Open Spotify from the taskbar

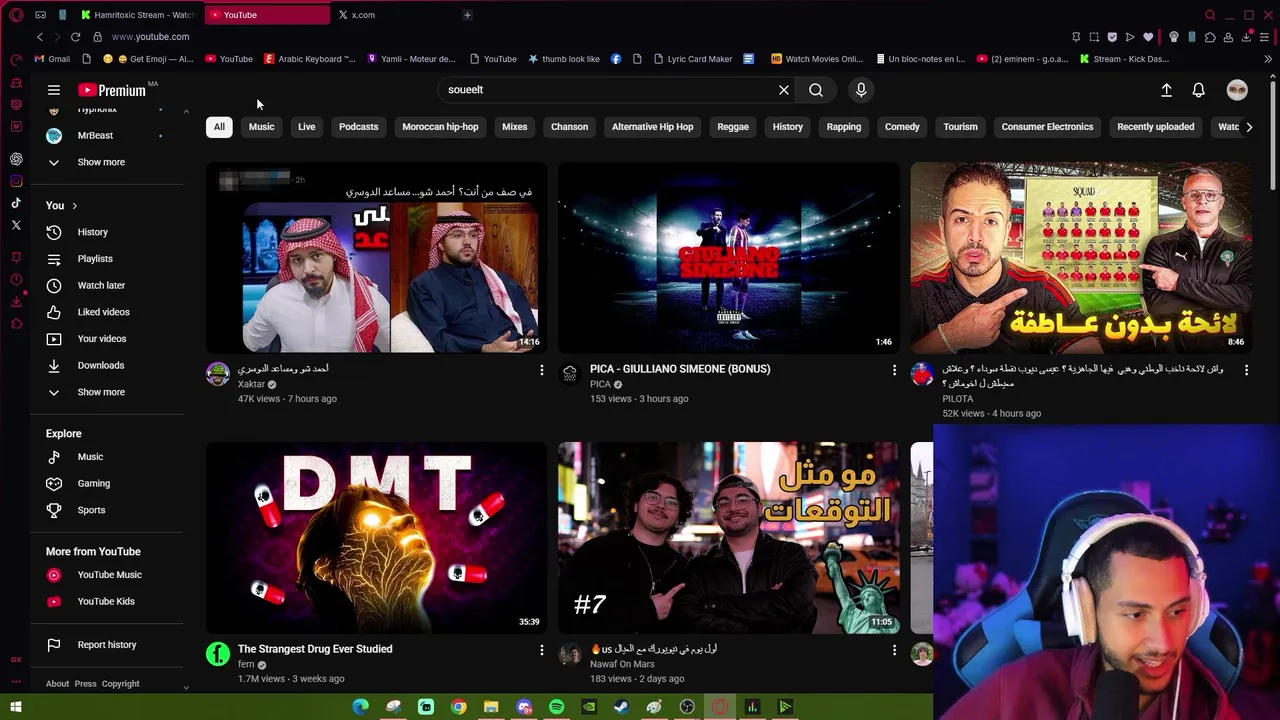[x=556, y=707]
